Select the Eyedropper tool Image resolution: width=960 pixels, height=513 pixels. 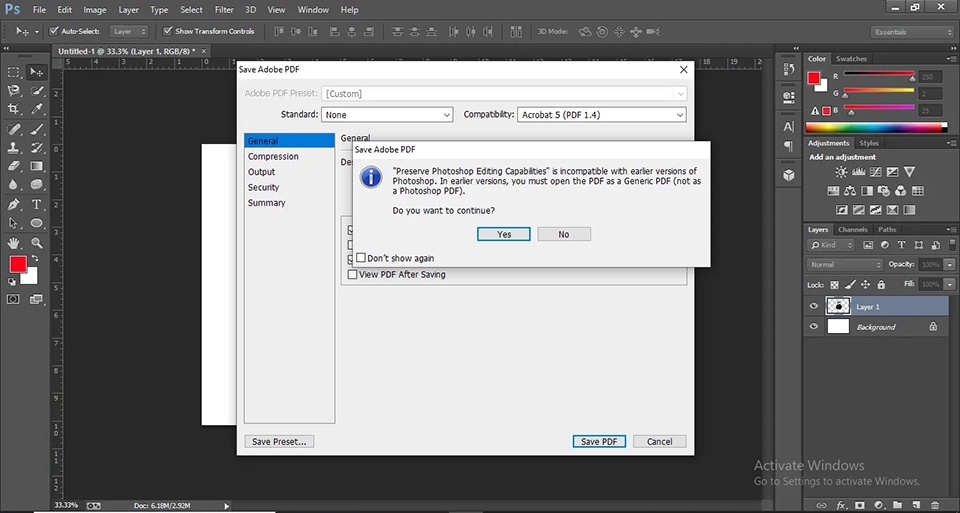coord(37,109)
